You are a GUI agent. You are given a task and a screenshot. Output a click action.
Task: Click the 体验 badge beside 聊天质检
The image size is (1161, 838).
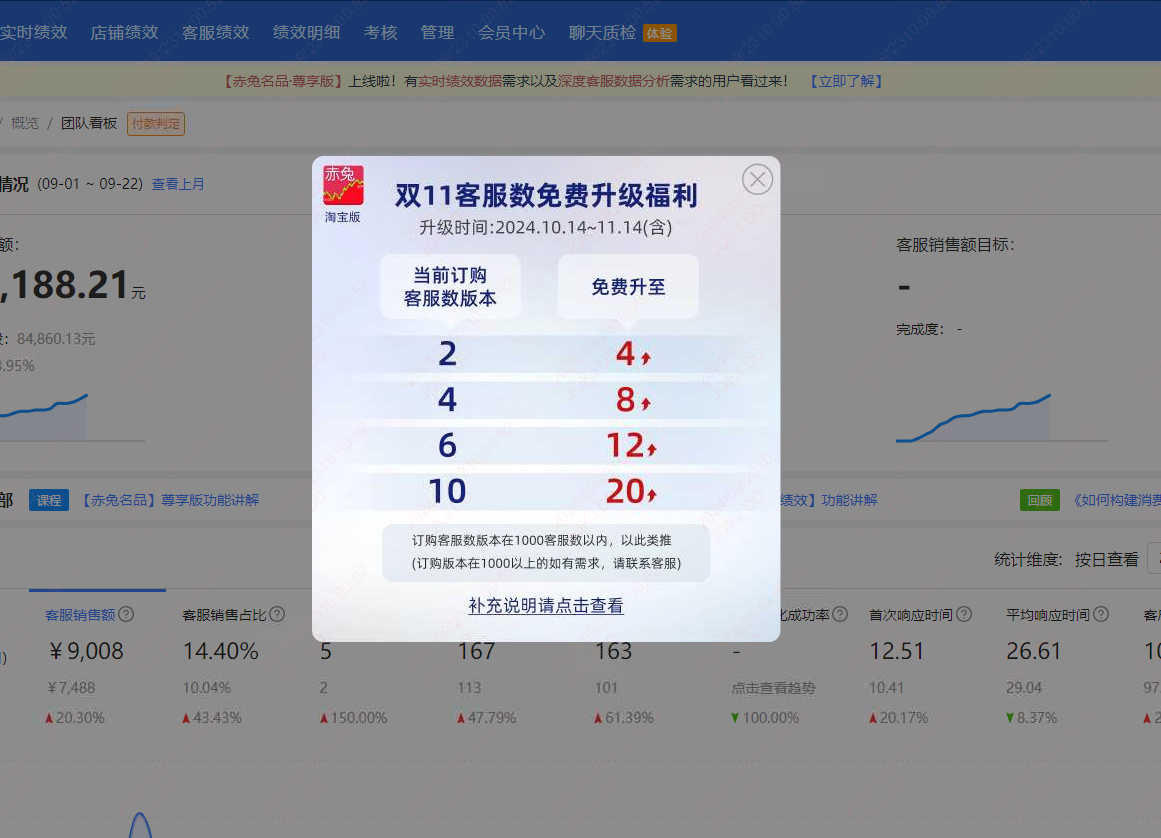[659, 33]
